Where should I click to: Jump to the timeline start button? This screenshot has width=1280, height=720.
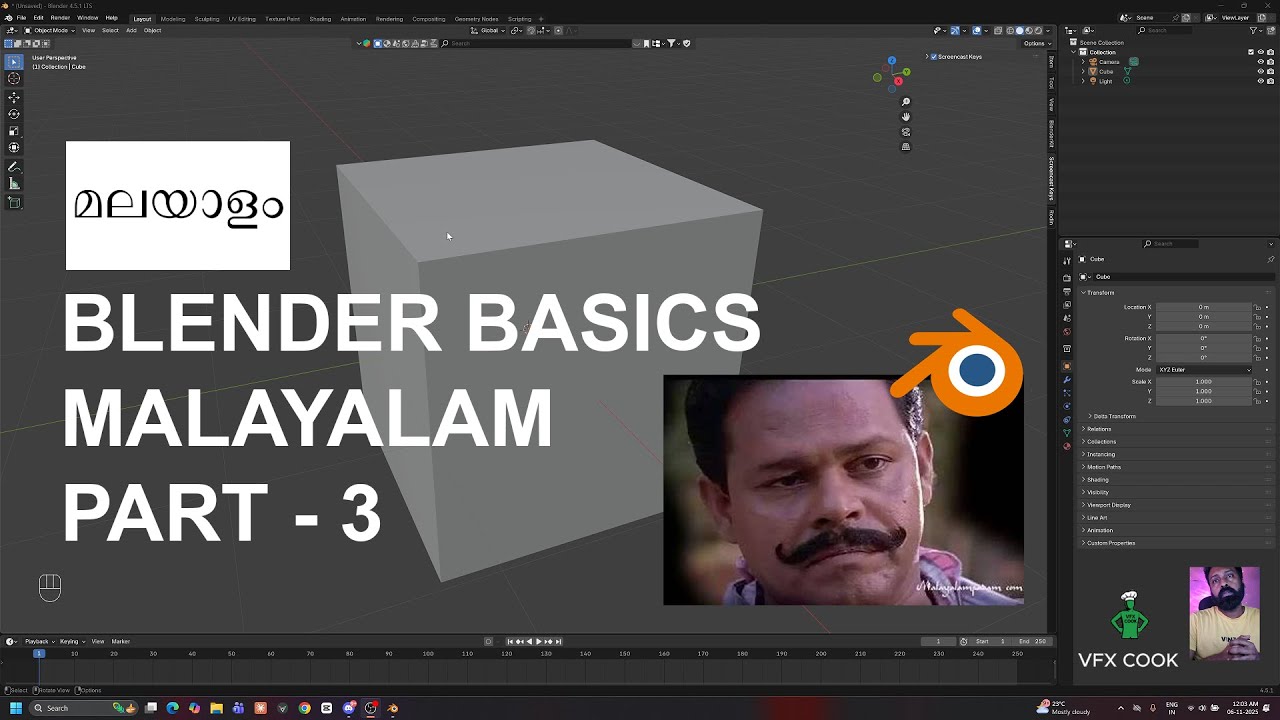point(510,641)
